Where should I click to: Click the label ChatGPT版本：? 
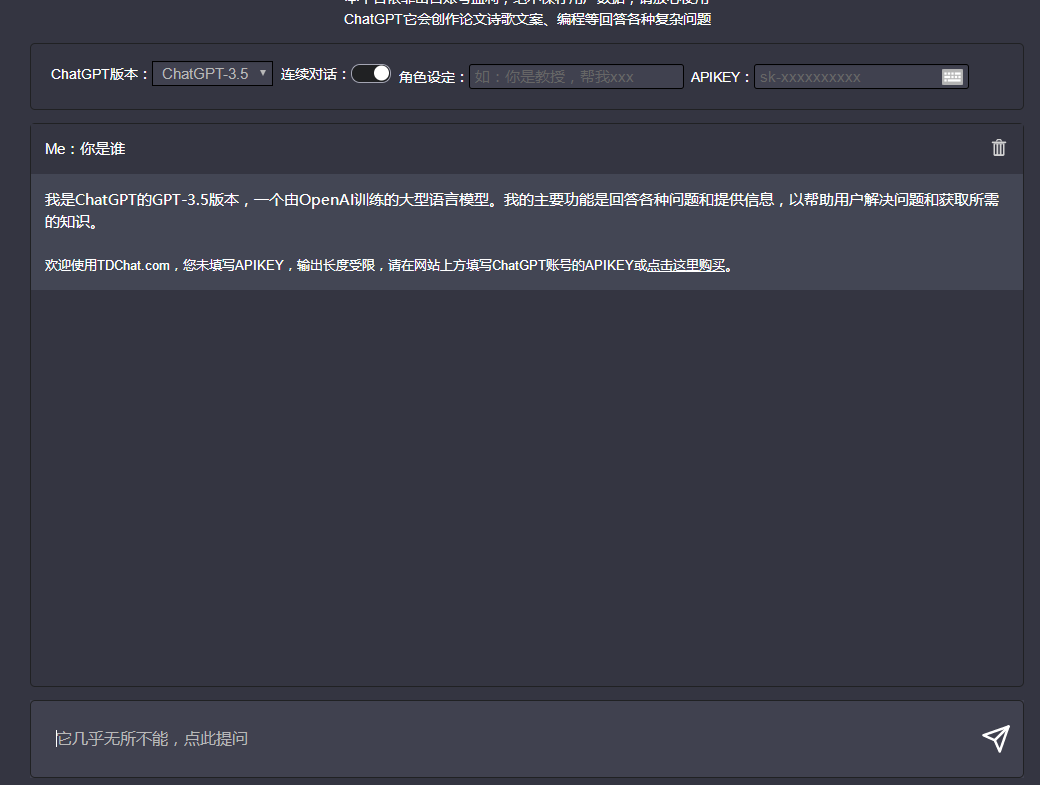coord(99,74)
